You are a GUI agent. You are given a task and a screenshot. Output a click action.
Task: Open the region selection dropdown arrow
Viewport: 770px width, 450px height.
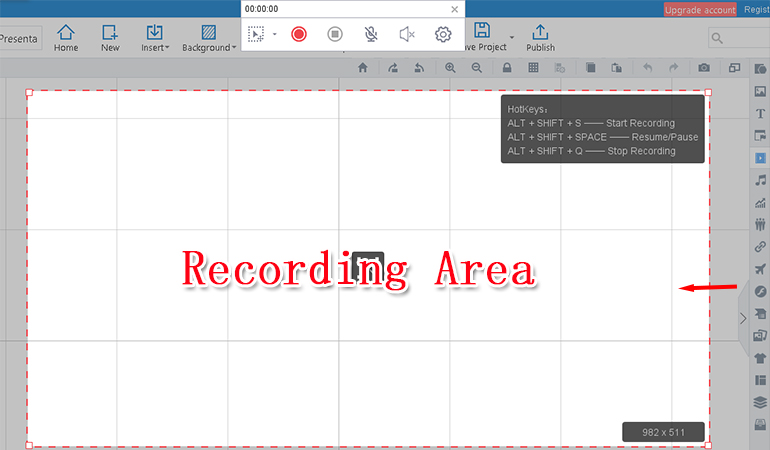(x=275, y=34)
